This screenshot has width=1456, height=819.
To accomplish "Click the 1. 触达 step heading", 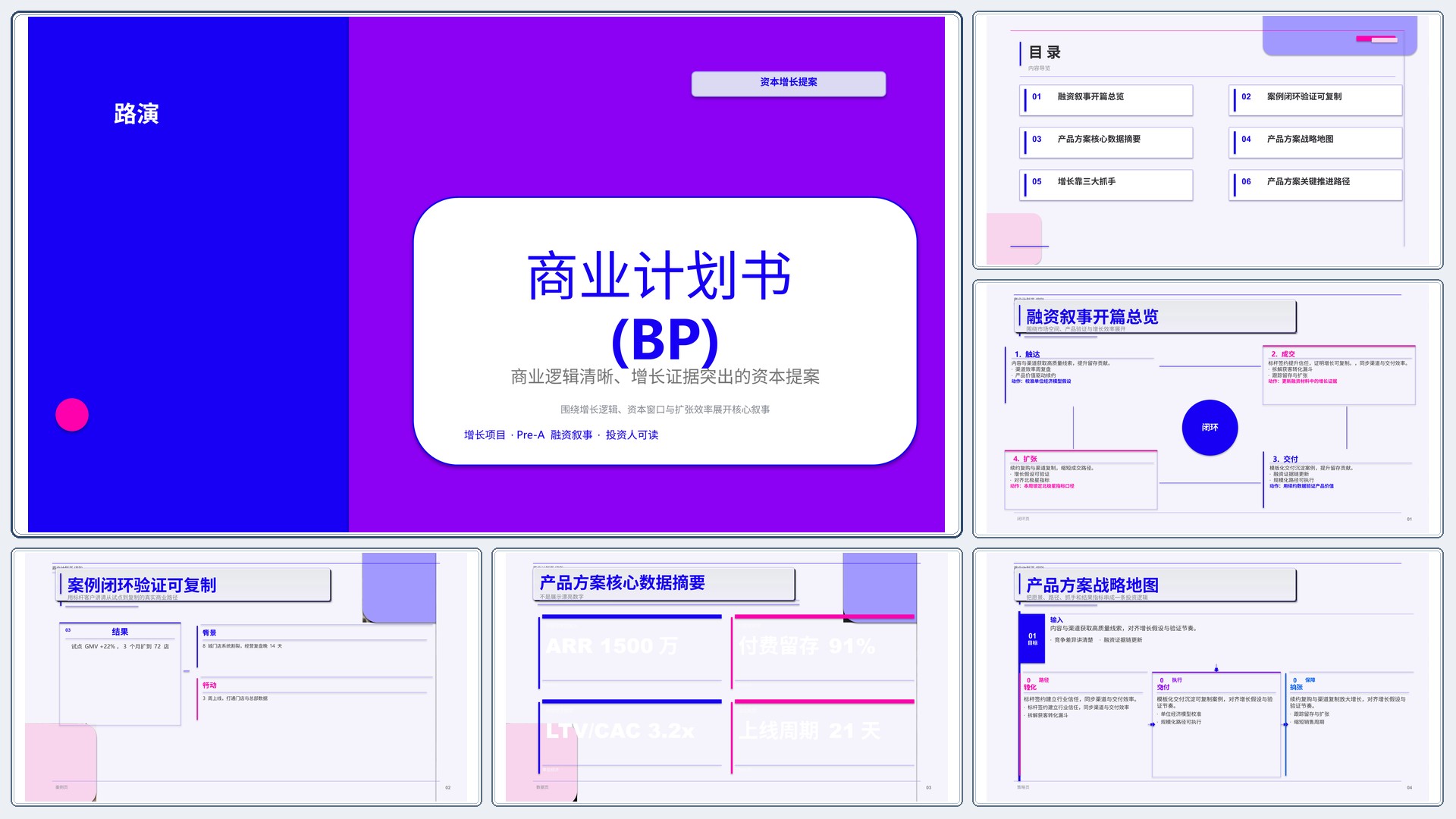I will (1027, 354).
